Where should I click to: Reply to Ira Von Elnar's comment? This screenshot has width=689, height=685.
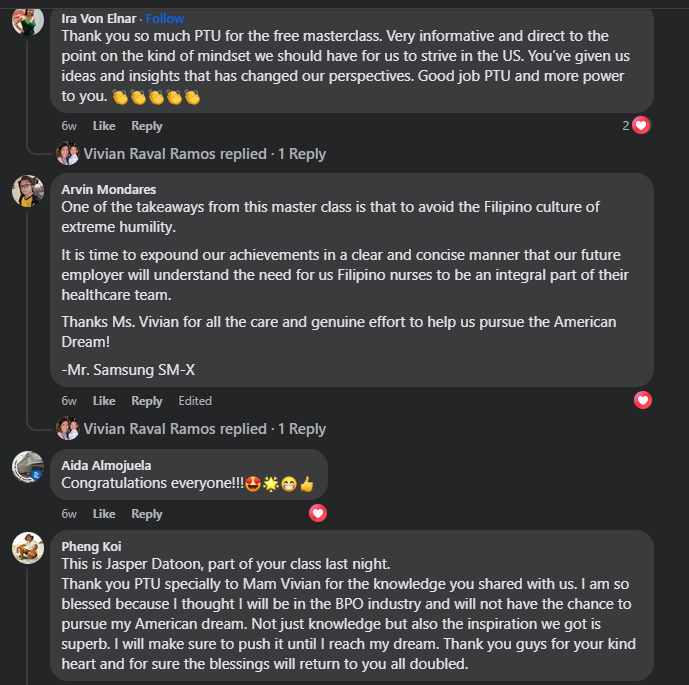(x=147, y=126)
